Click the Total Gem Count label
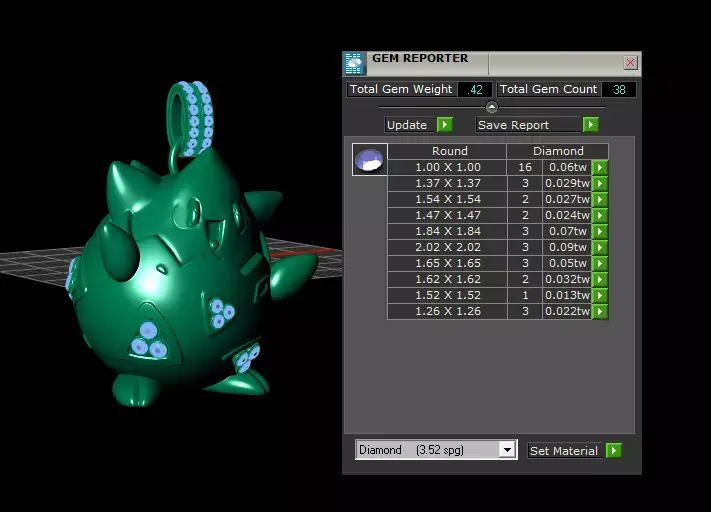Screen dimensions: 711x512 point(549,89)
